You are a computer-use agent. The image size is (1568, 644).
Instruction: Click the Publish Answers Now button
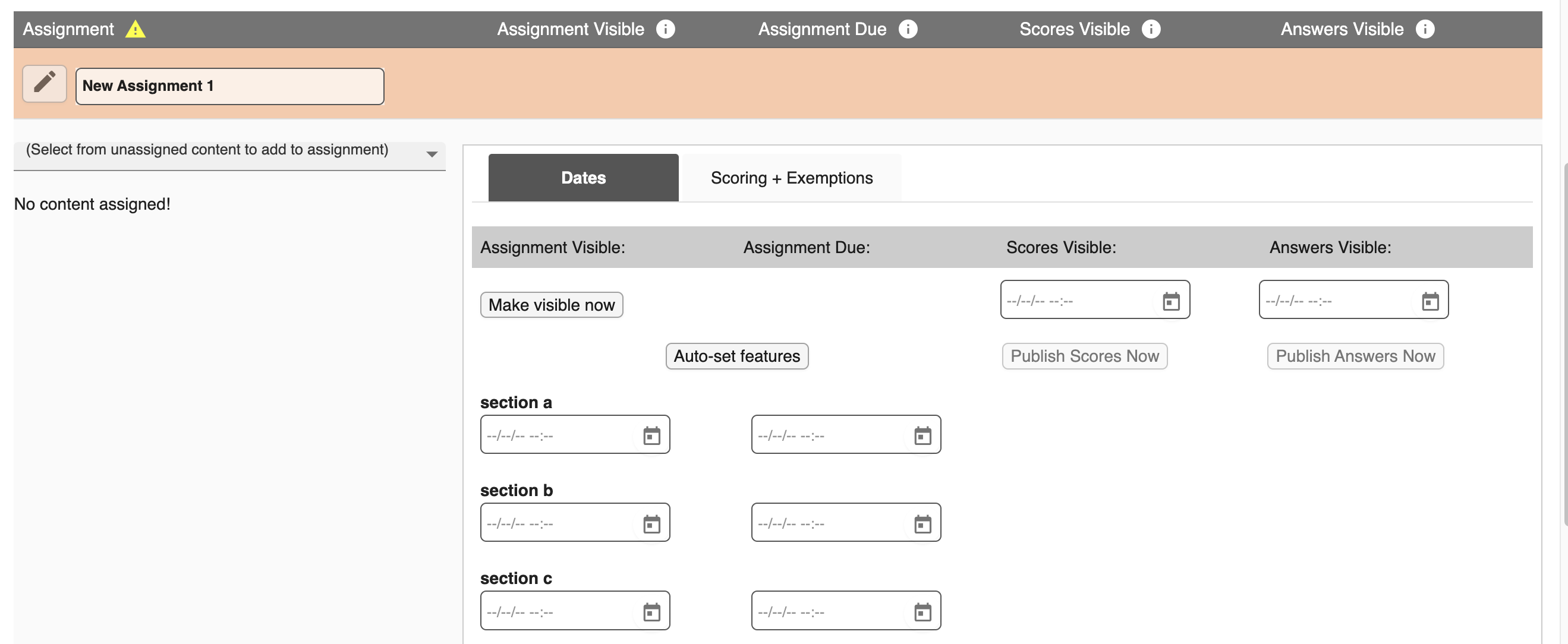pos(1355,356)
